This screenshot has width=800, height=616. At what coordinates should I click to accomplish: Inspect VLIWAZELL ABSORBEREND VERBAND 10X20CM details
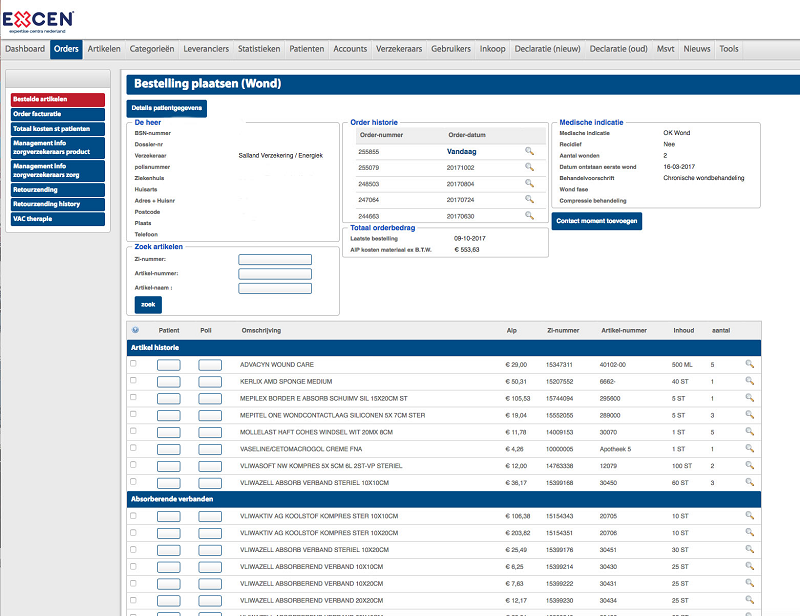tap(749, 583)
